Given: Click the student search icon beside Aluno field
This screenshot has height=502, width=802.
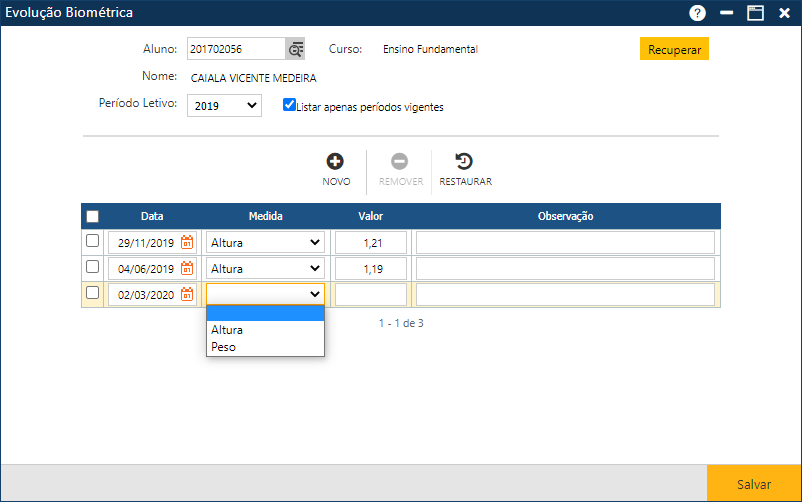Looking at the screenshot, I should (x=295, y=49).
